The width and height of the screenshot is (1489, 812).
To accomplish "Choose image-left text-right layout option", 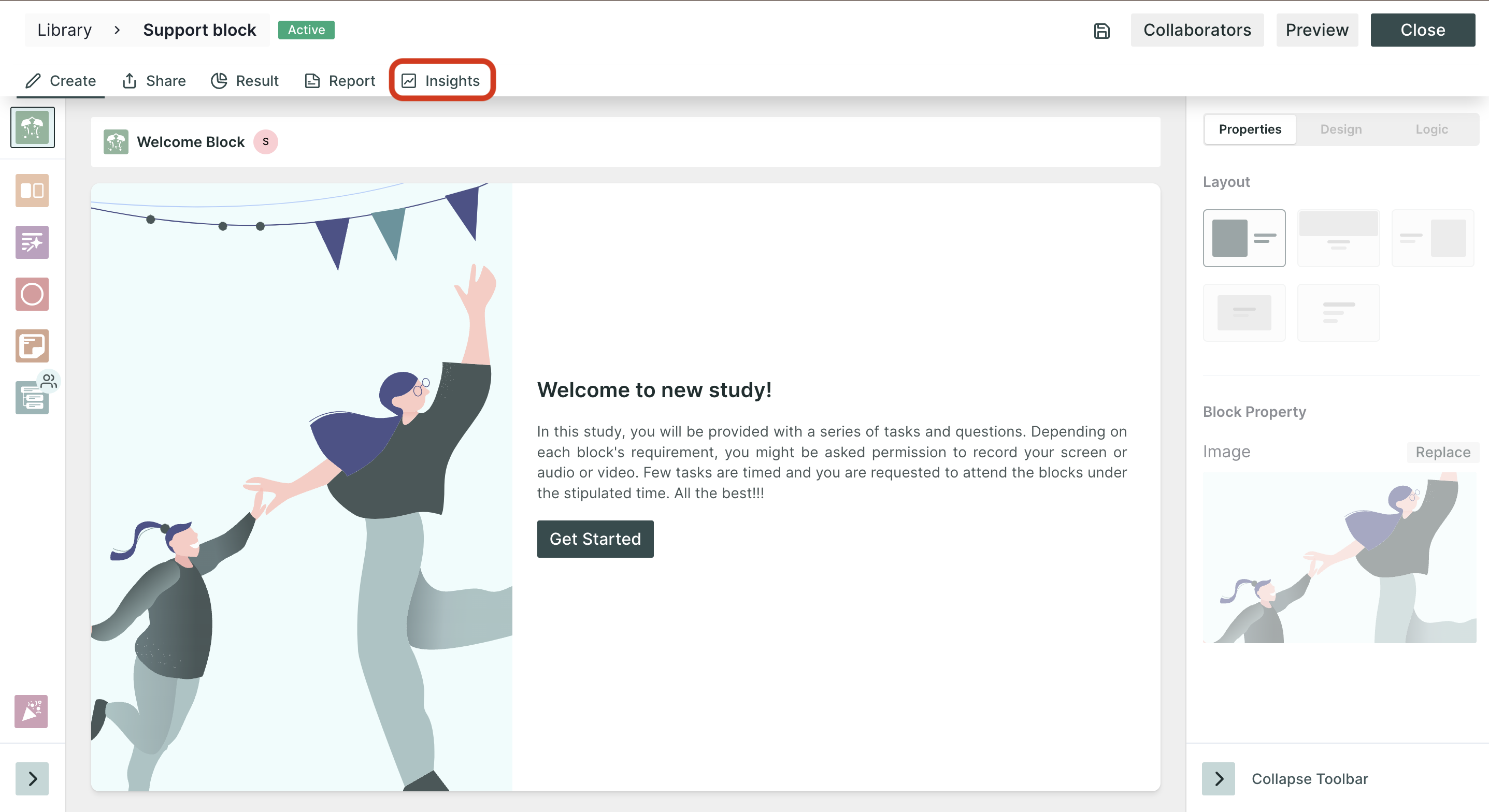I will tap(1244, 238).
